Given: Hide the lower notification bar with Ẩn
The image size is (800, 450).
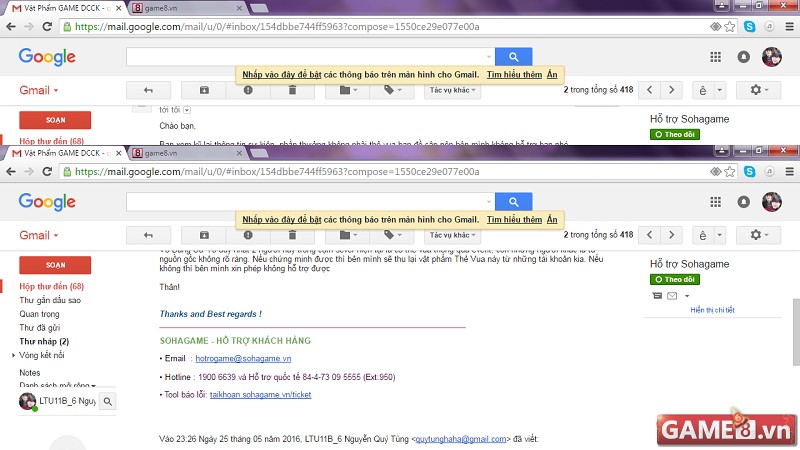Looking at the screenshot, I should [552, 219].
